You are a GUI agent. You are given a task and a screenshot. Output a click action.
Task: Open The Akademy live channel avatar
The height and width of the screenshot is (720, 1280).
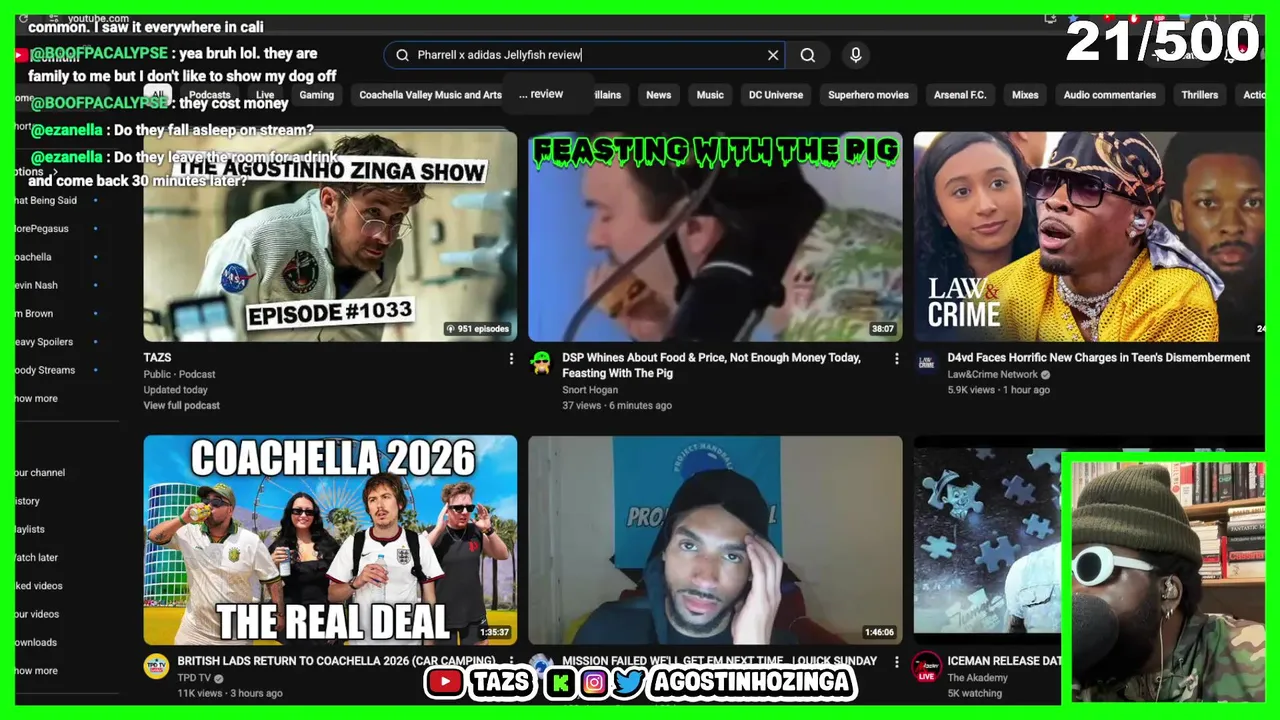coord(926,667)
